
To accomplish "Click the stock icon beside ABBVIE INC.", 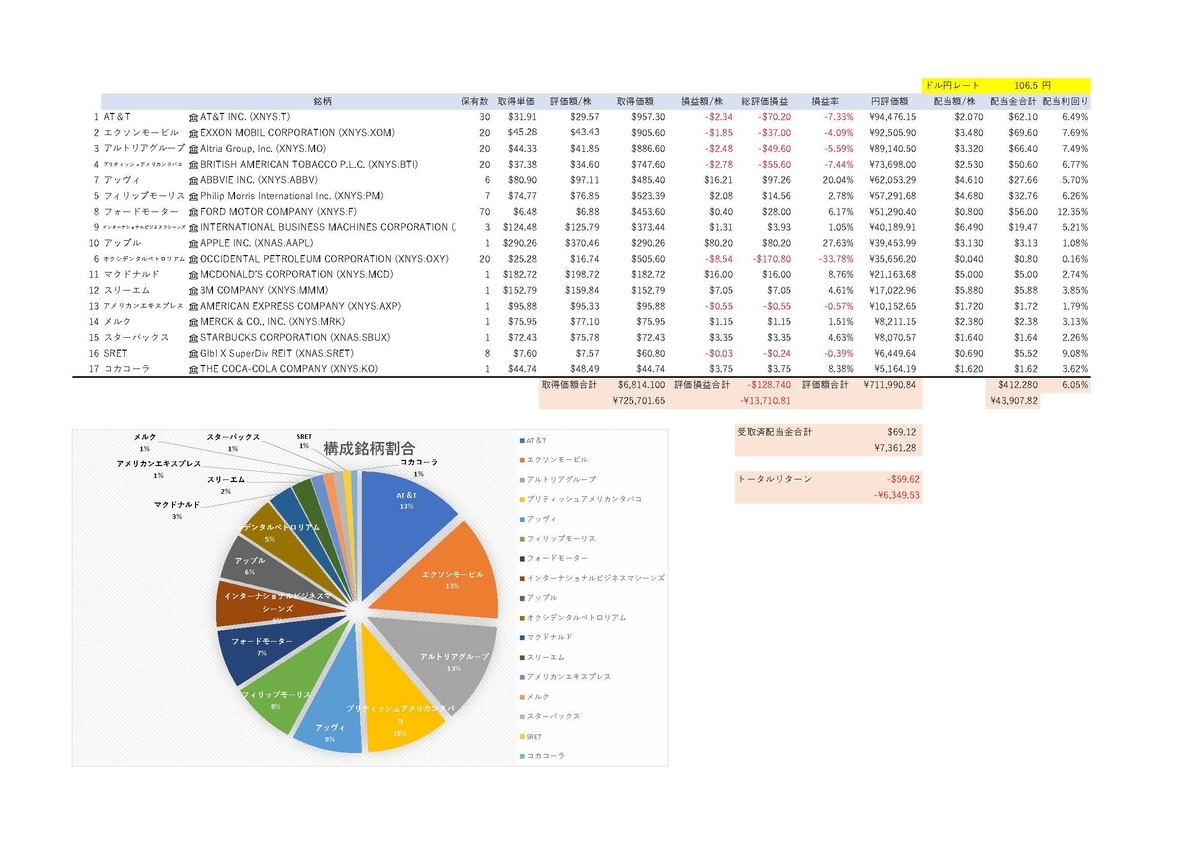I will coord(193,180).
